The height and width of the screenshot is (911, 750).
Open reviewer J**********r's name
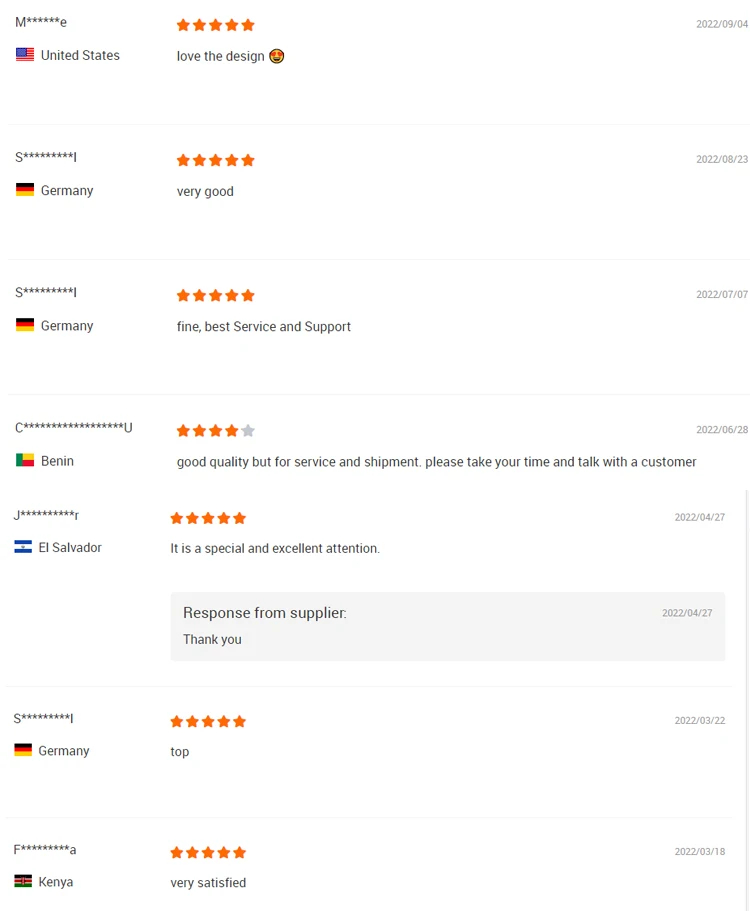click(46, 515)
